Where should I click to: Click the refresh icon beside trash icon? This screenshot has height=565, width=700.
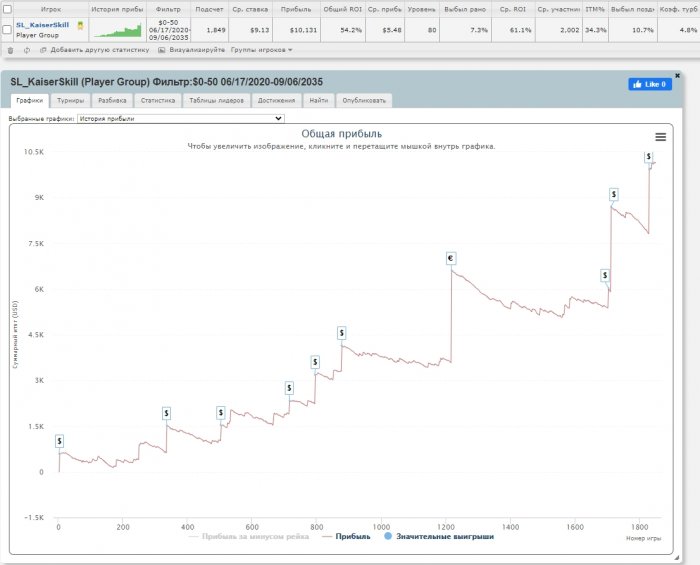point(27,50)
